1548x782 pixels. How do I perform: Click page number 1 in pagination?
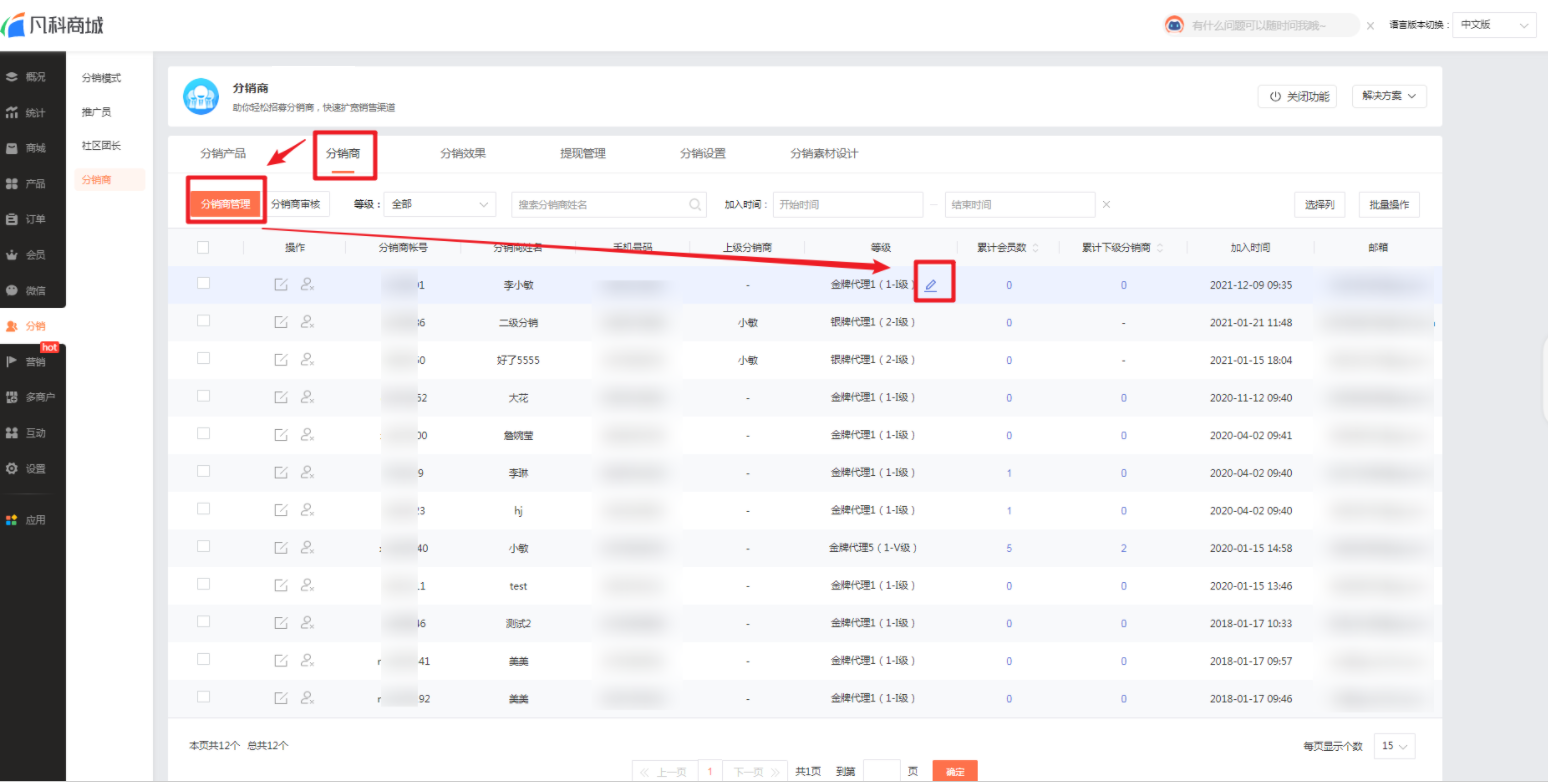point(709,771)
